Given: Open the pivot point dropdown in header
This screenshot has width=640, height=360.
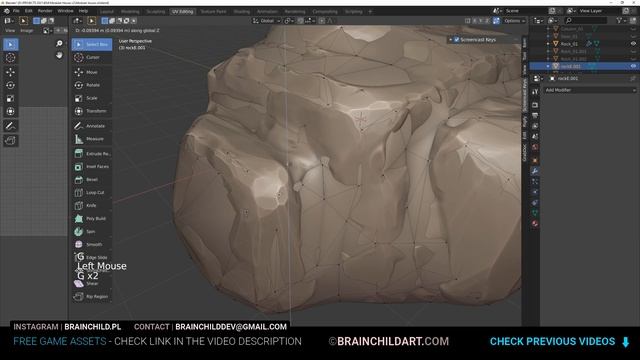Looking at the screenshot, I should tap(288, 21).
